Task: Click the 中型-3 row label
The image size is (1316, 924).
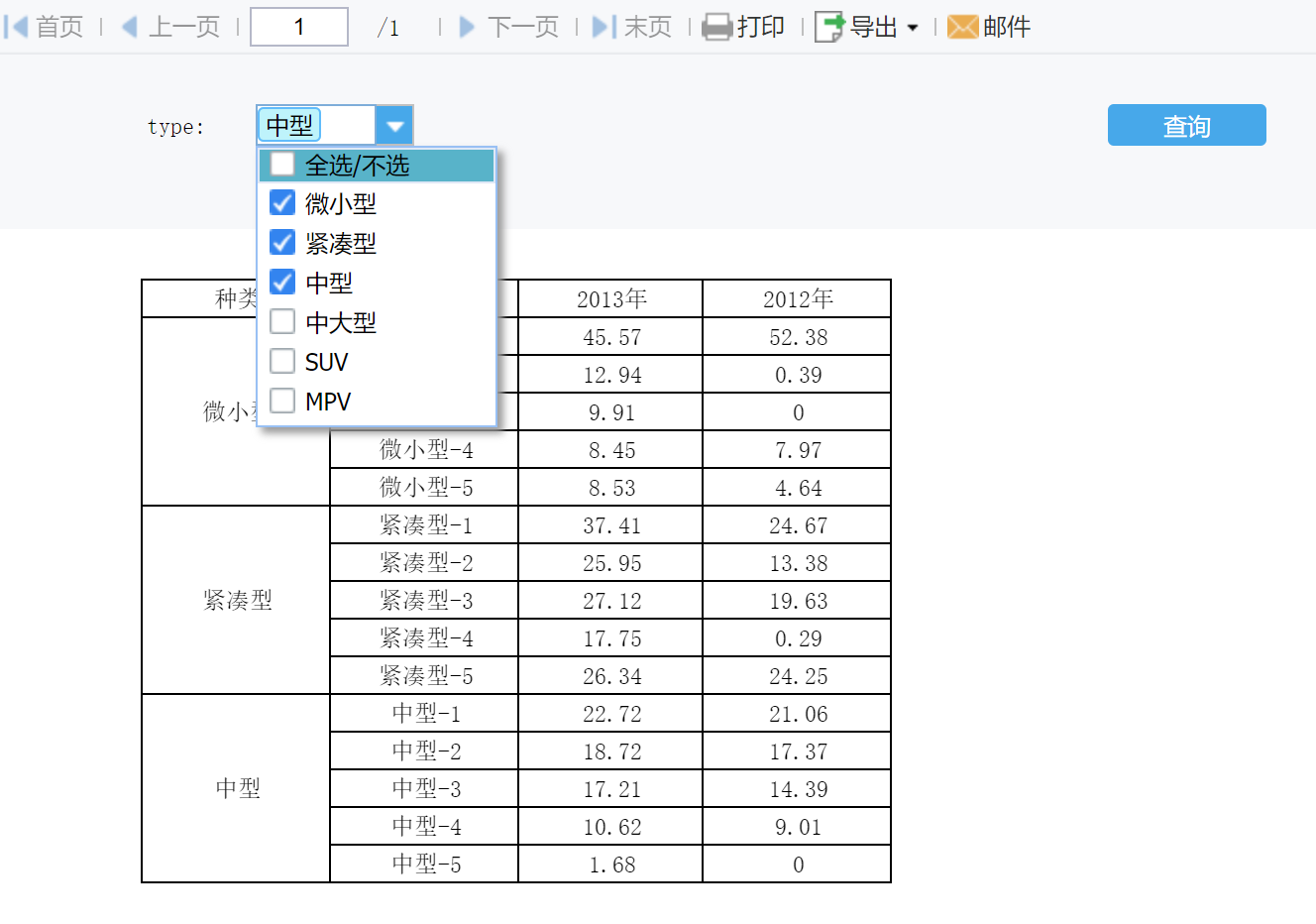Action: (x=424, y=788)
